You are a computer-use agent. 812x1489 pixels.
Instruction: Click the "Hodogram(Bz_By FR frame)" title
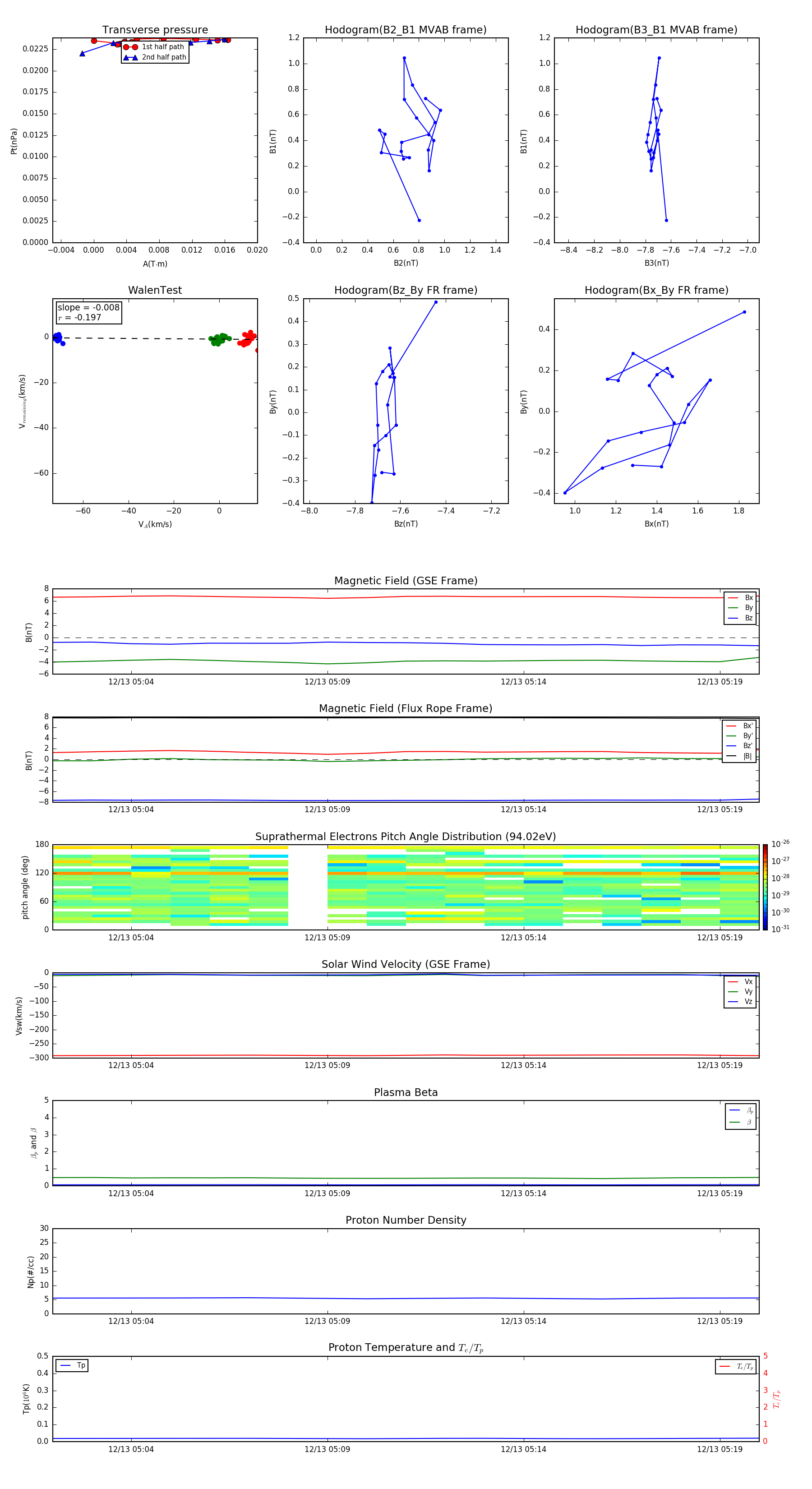click(406, 290)
